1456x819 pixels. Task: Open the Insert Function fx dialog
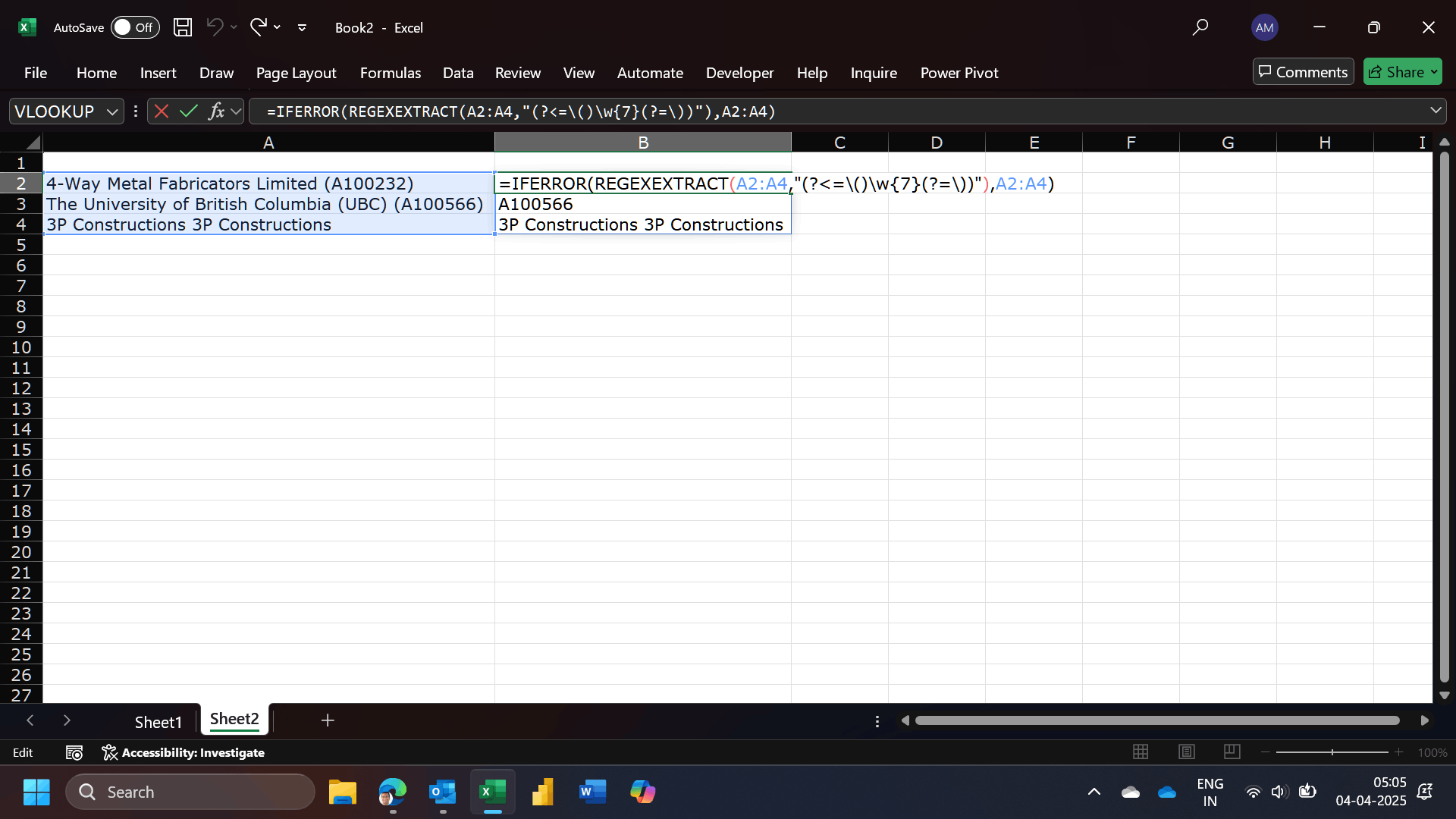click(x=216, y=111)
